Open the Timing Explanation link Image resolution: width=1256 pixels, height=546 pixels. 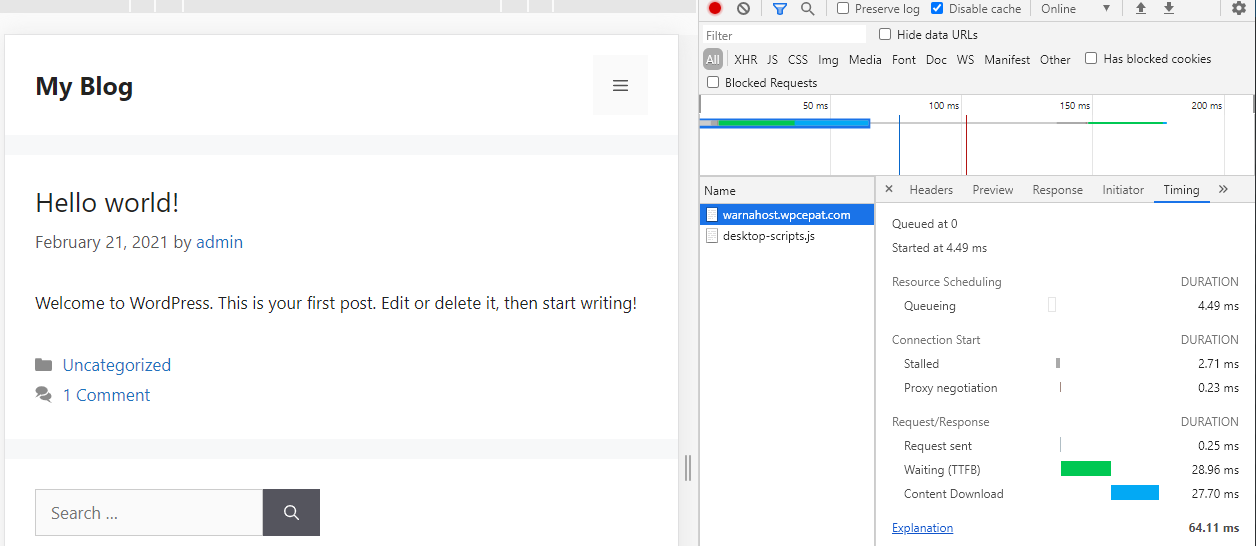click(922, 528)
